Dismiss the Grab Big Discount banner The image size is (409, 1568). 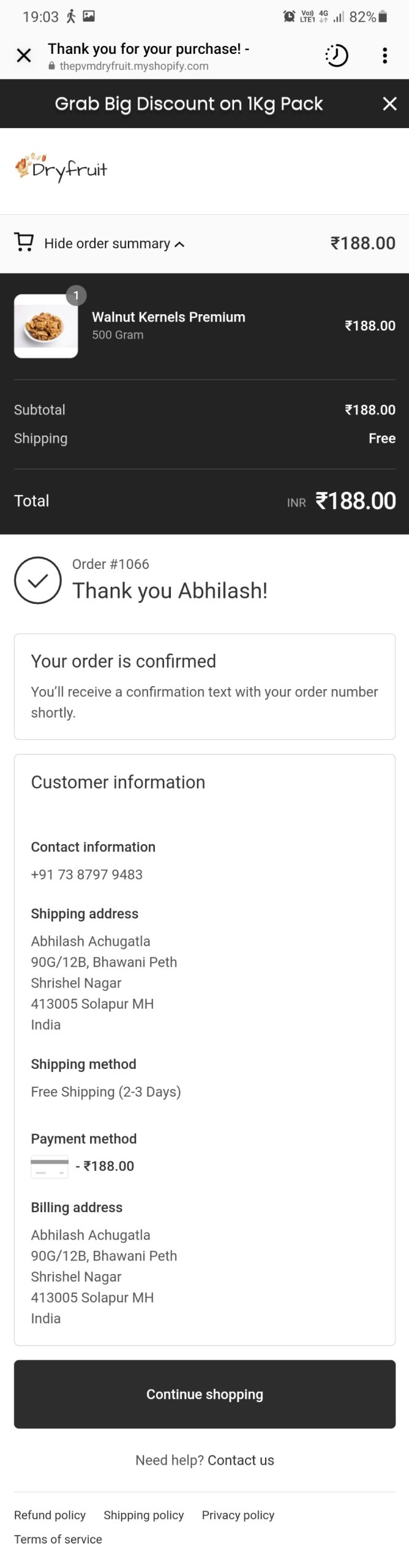click(389, 104)
